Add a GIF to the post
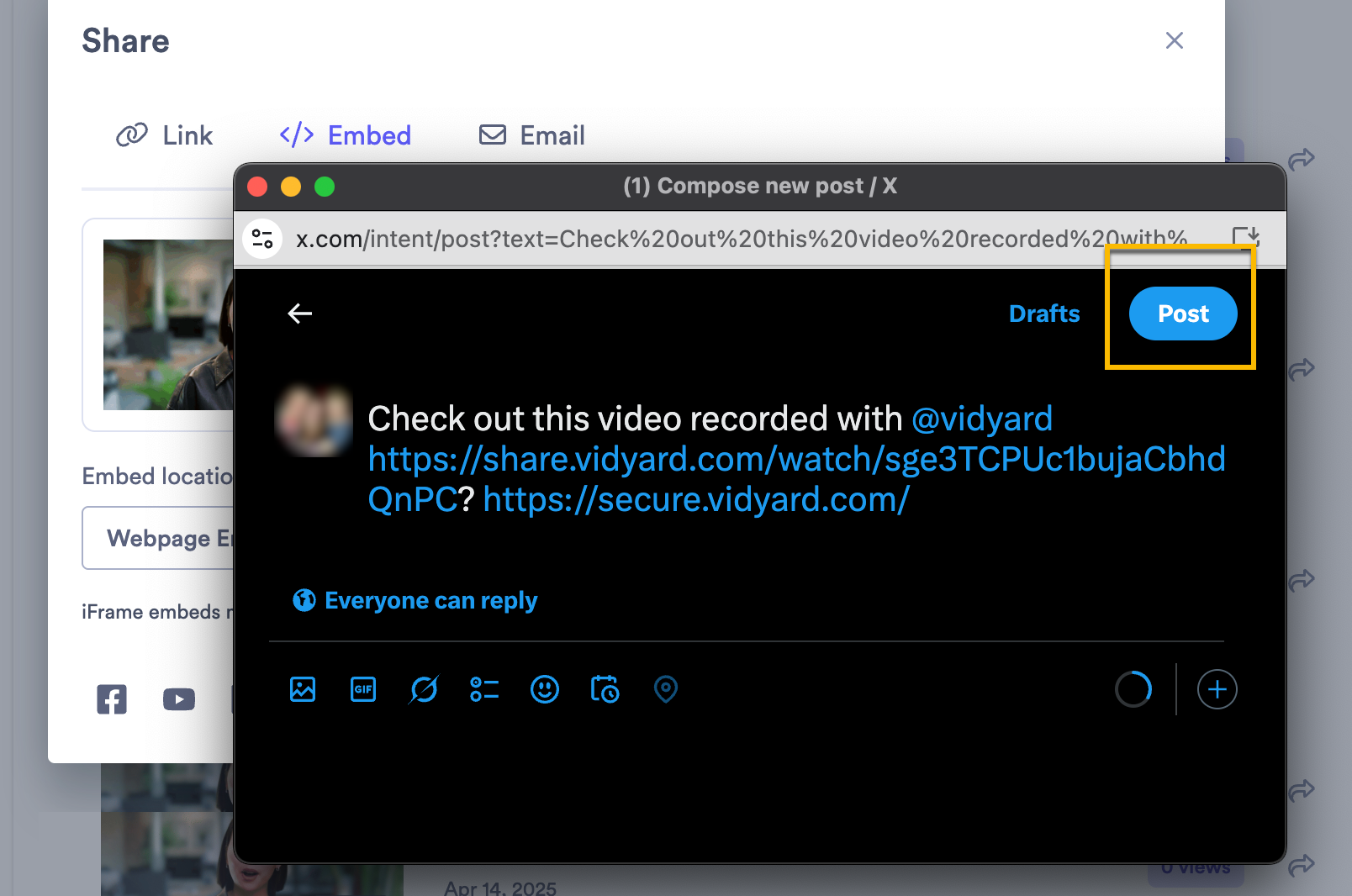1352x896 pixels. [x=363, y=689]
